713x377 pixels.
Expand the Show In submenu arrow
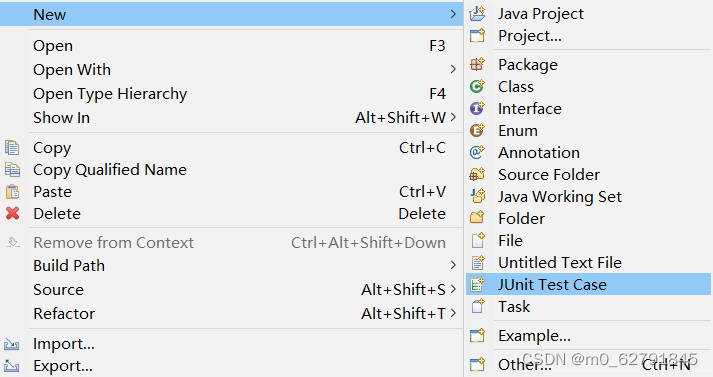click(x=453, y=117)
